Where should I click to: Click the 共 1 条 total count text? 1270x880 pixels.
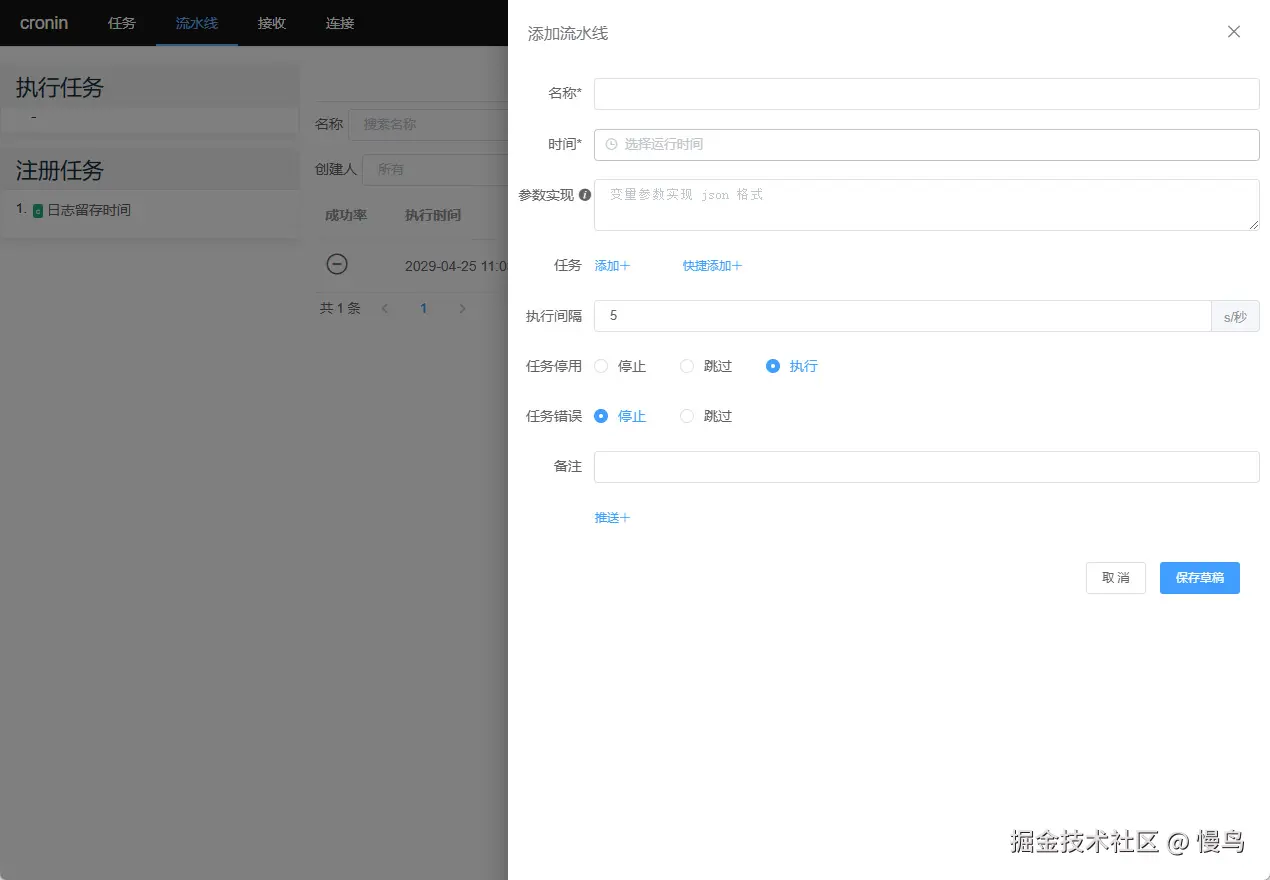[x=340, y=308]
